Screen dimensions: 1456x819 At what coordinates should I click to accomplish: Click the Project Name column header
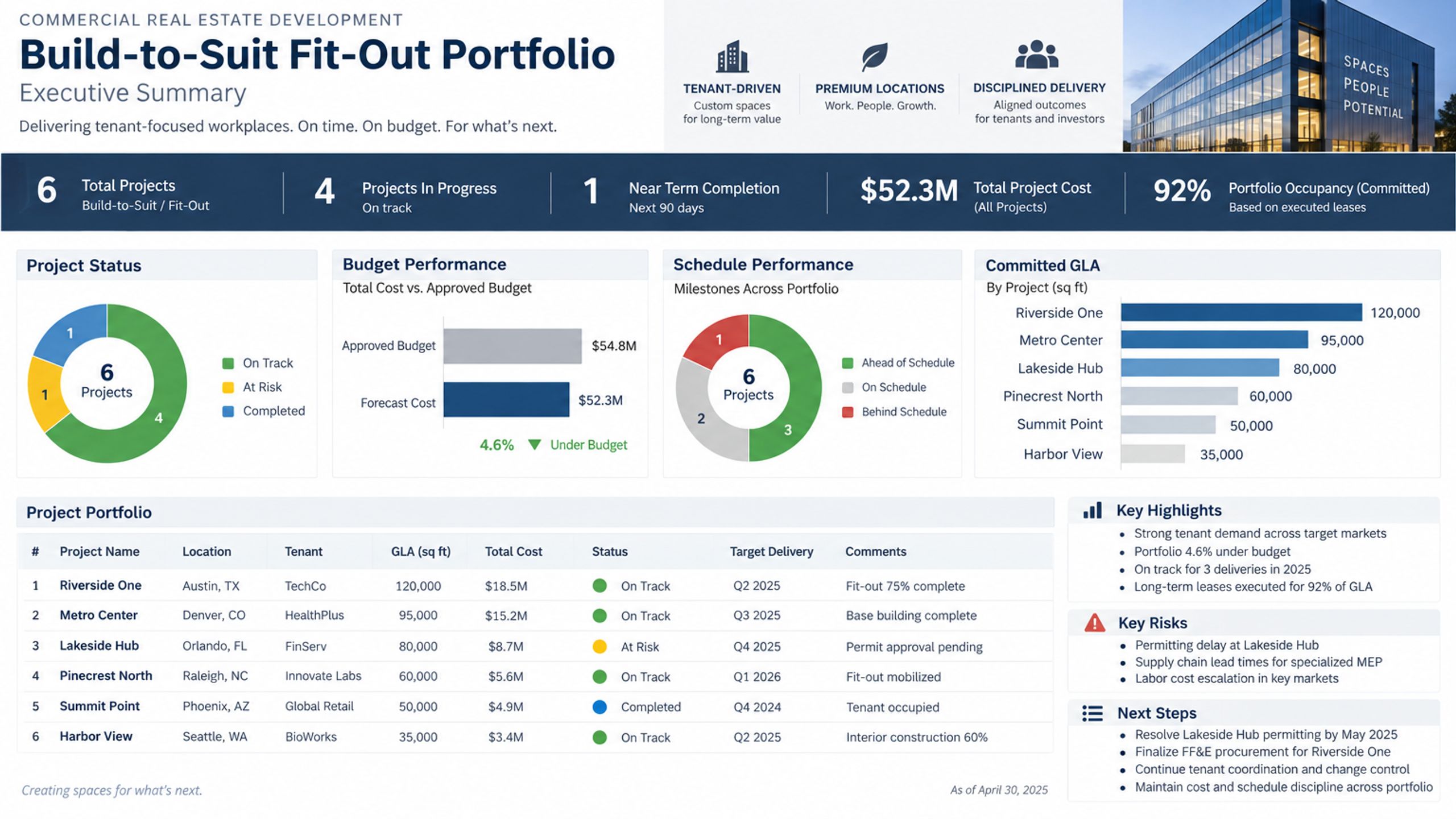(100, 551)
